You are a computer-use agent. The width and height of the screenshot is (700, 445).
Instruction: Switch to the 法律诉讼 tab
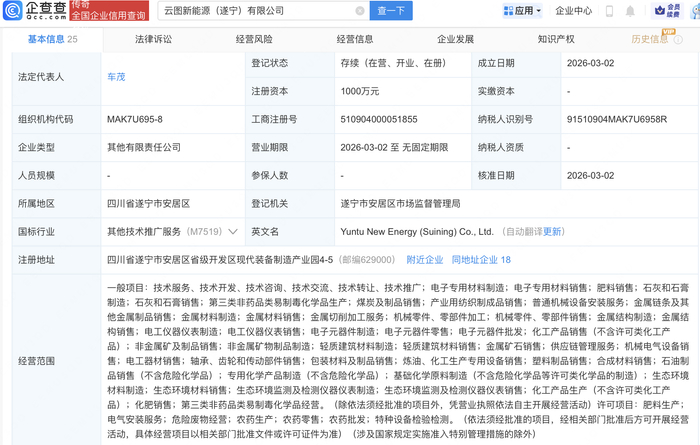pyautogui.click(x=153, y=39)
